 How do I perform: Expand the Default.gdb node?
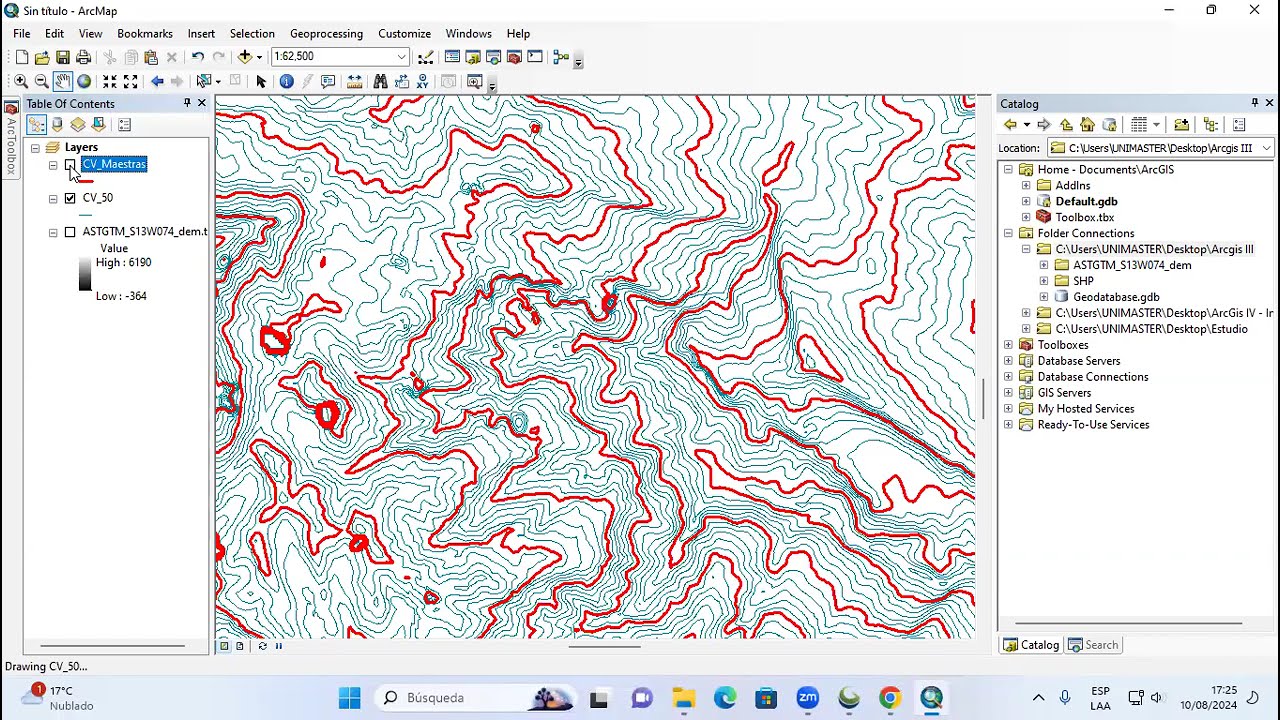click(x=1026, y=202)
